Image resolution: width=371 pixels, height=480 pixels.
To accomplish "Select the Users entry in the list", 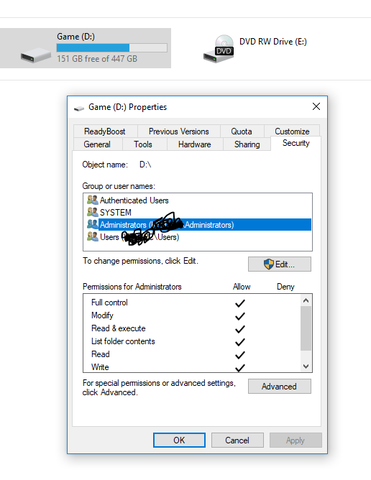I will pos(197,237).
